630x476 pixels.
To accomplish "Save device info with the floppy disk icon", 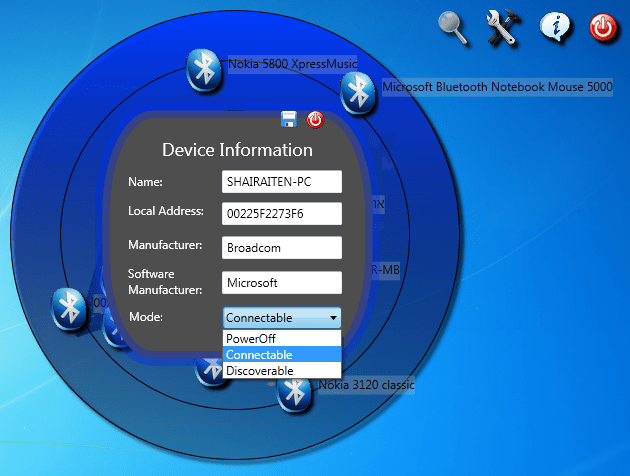I will pos(288,119).
